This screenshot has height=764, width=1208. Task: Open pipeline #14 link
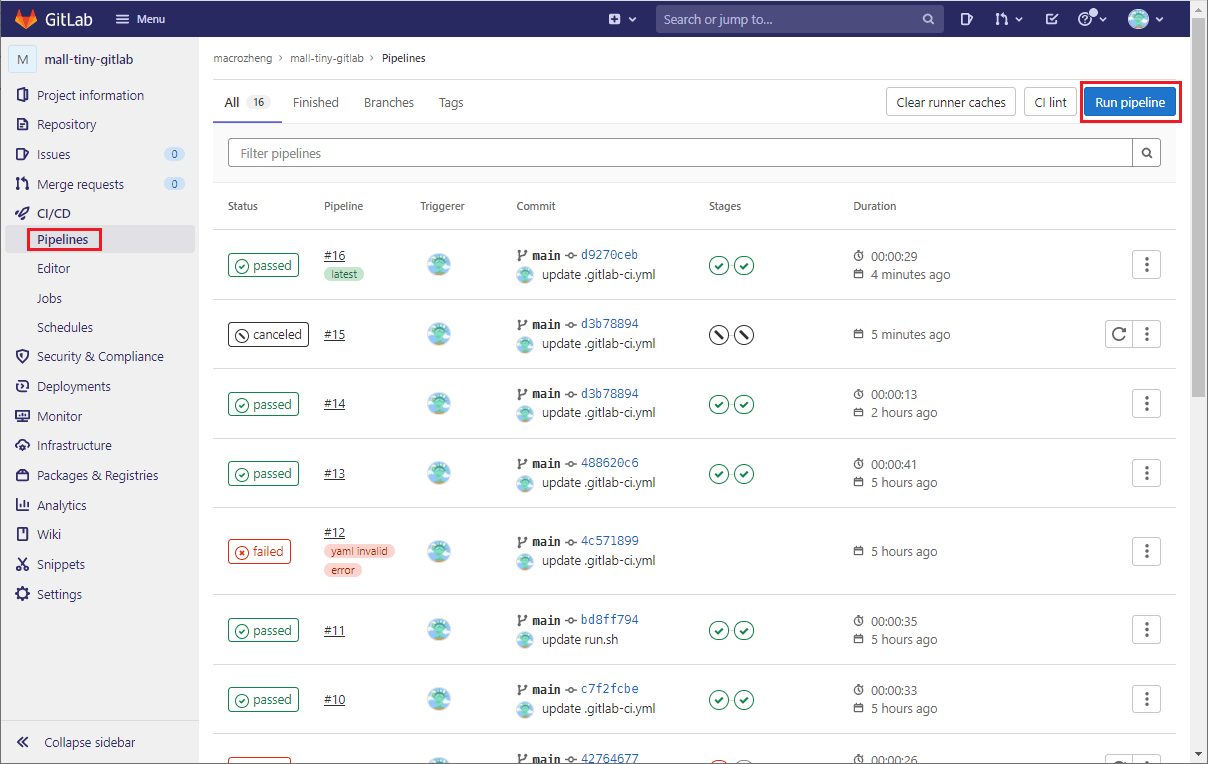[335, 404]
